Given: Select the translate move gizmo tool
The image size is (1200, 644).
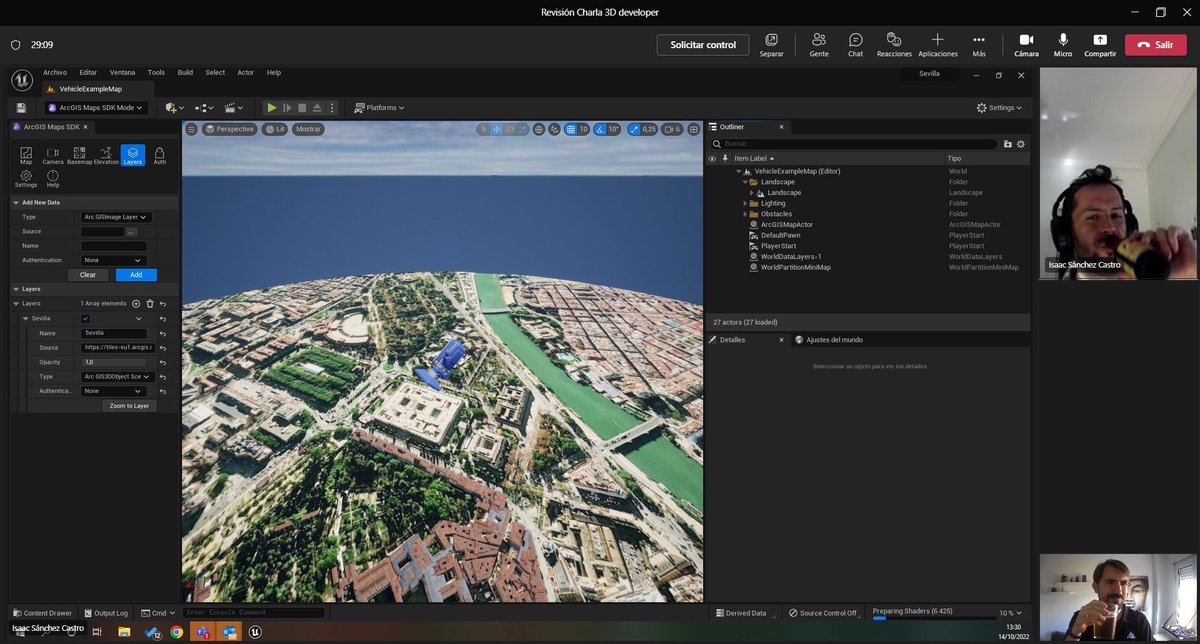Looking at the screenshot, I should [496, 129].
